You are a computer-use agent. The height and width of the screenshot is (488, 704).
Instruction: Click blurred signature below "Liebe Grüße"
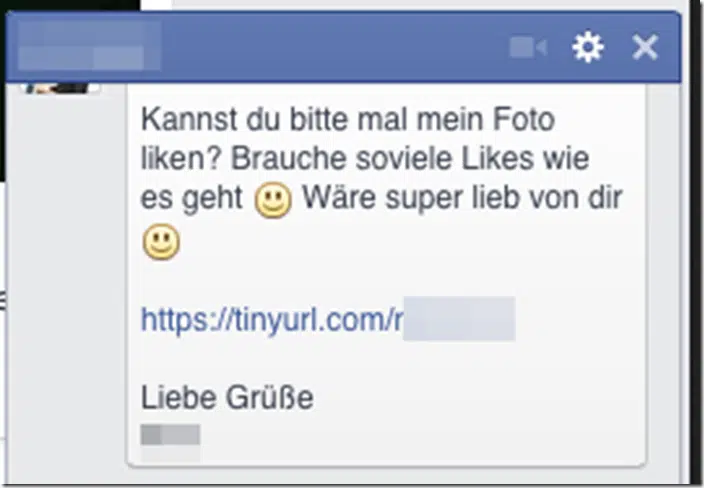pyautogui.click(x=171, y=435)
